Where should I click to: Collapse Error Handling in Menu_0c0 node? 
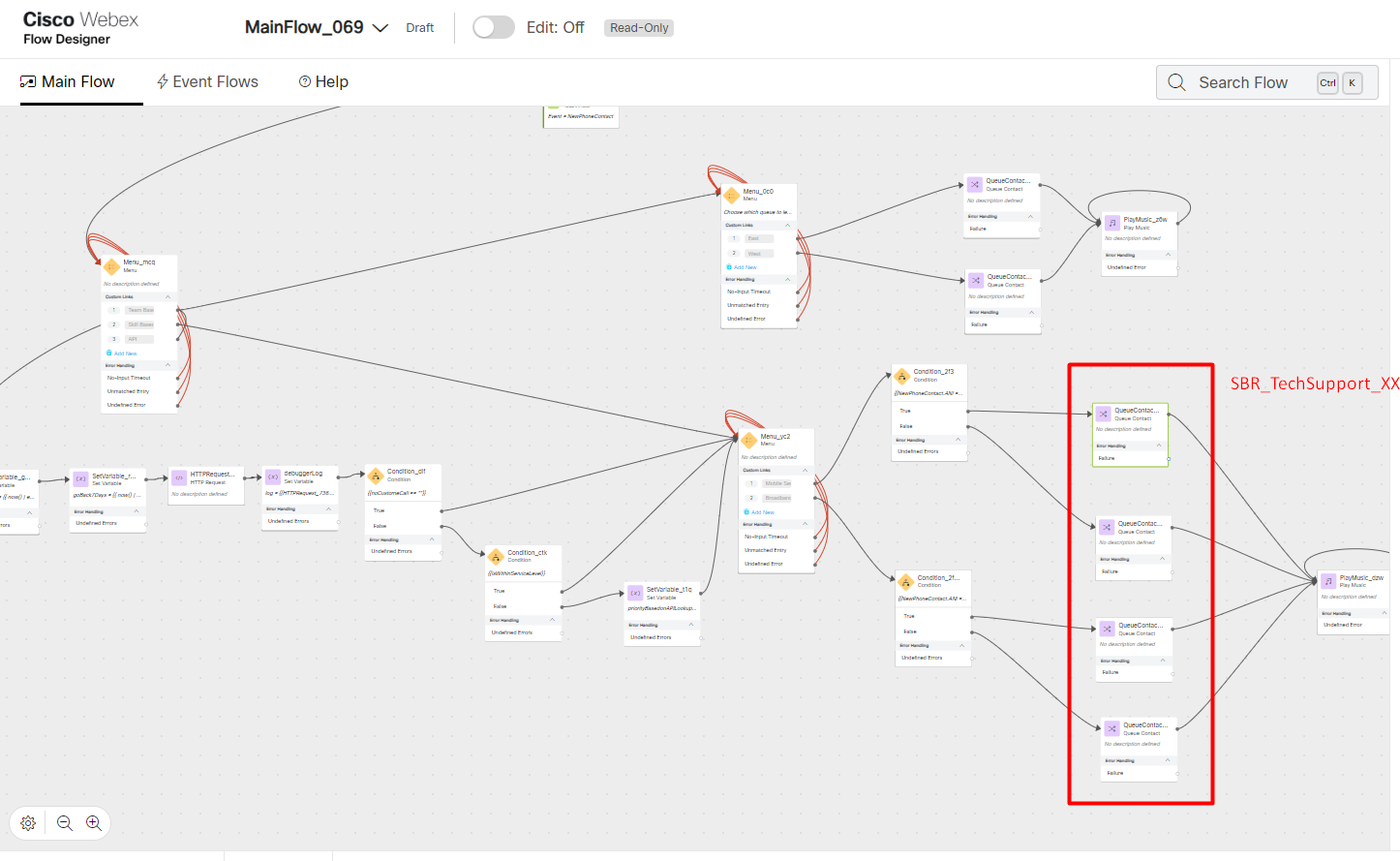(x=787, y=279)
